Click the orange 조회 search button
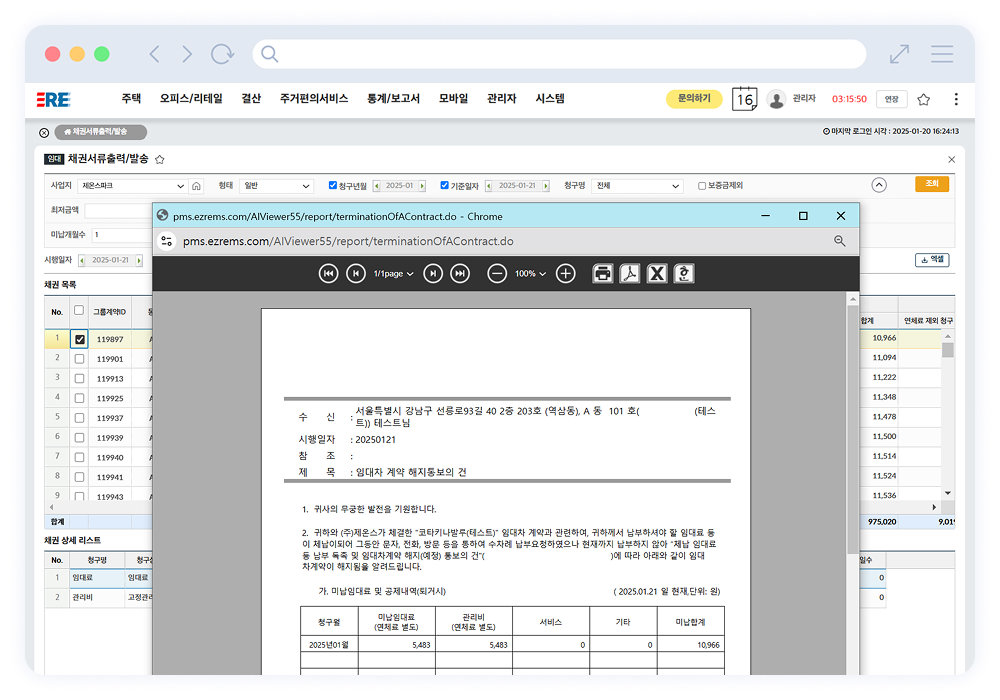Image resolution: width=1000 pixels, height=700 pixels. (x=931, y=184)
